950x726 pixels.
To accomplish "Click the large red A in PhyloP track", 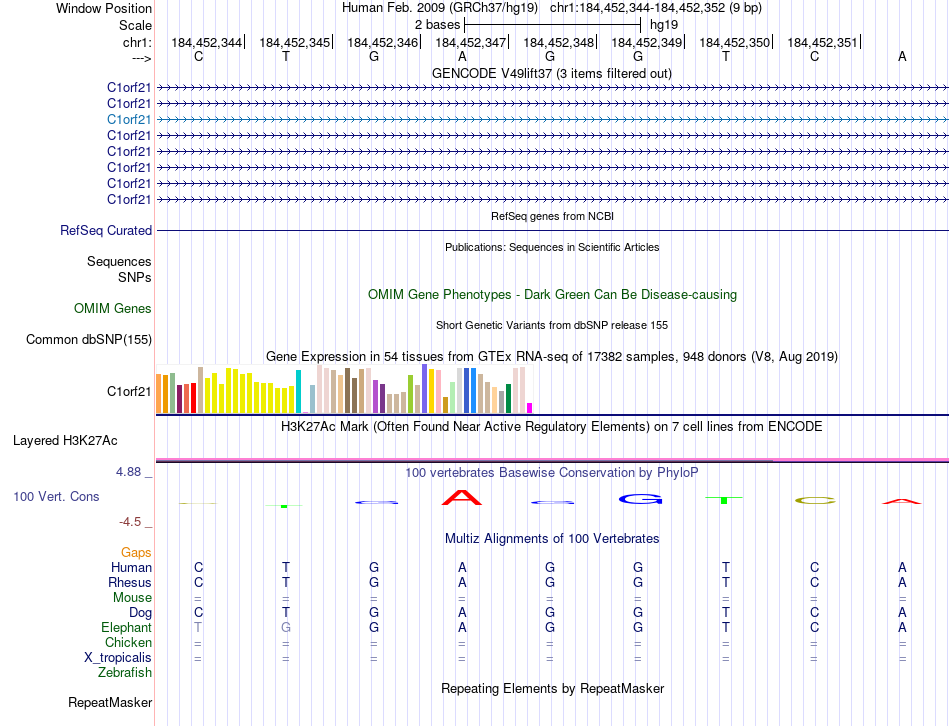I will 462,497.
